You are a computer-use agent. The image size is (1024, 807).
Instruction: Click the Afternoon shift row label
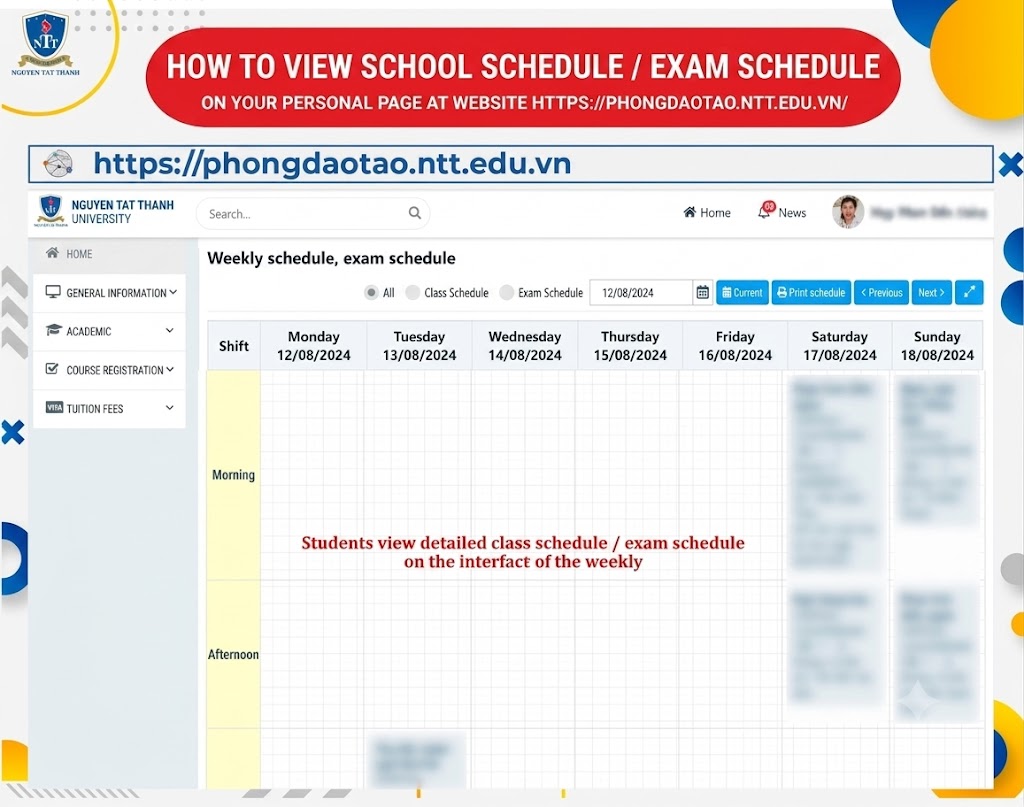point(233,654)
